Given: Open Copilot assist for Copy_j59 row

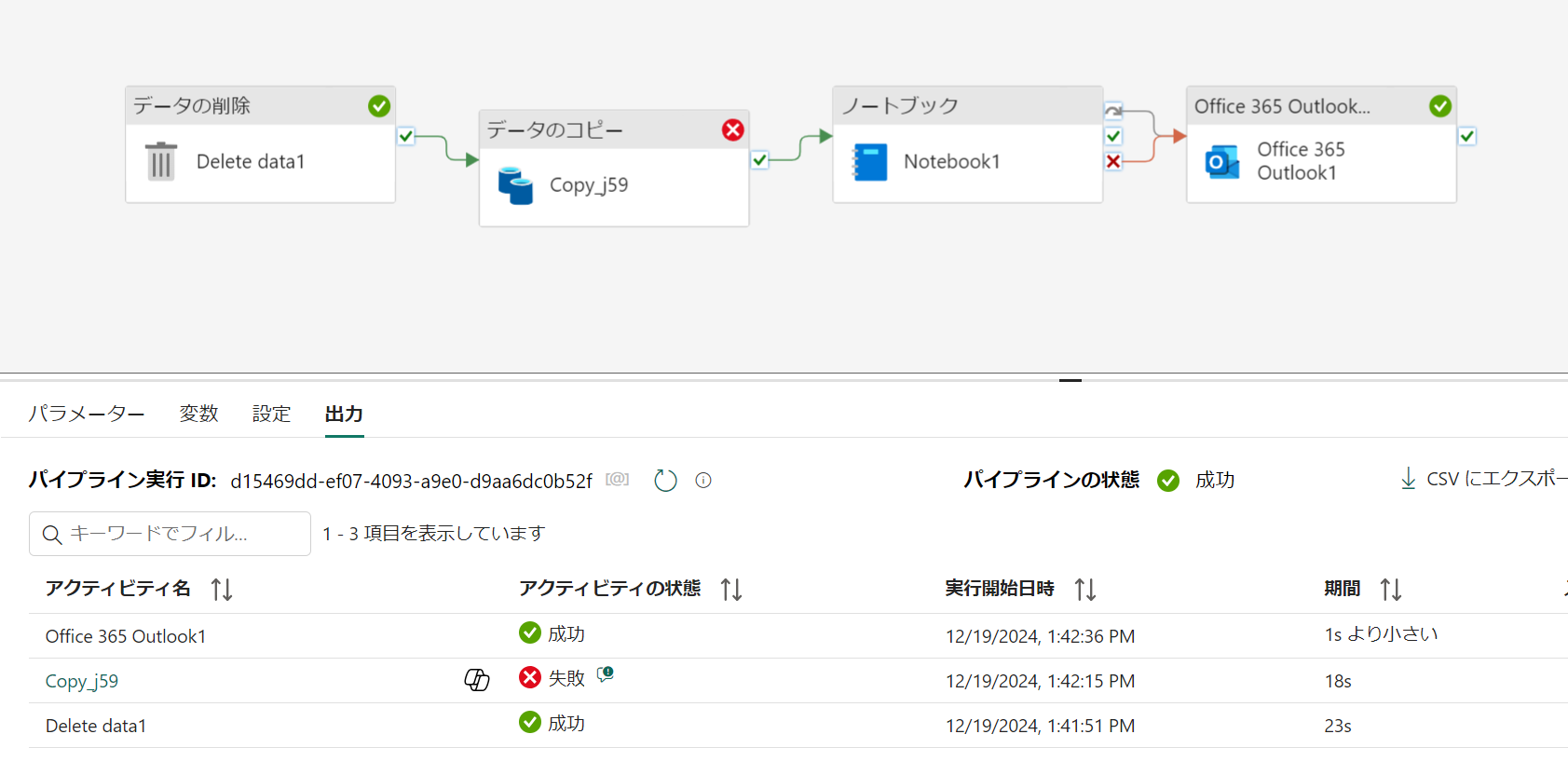Looking at the screenshot, I should click(x=477, y=681).
